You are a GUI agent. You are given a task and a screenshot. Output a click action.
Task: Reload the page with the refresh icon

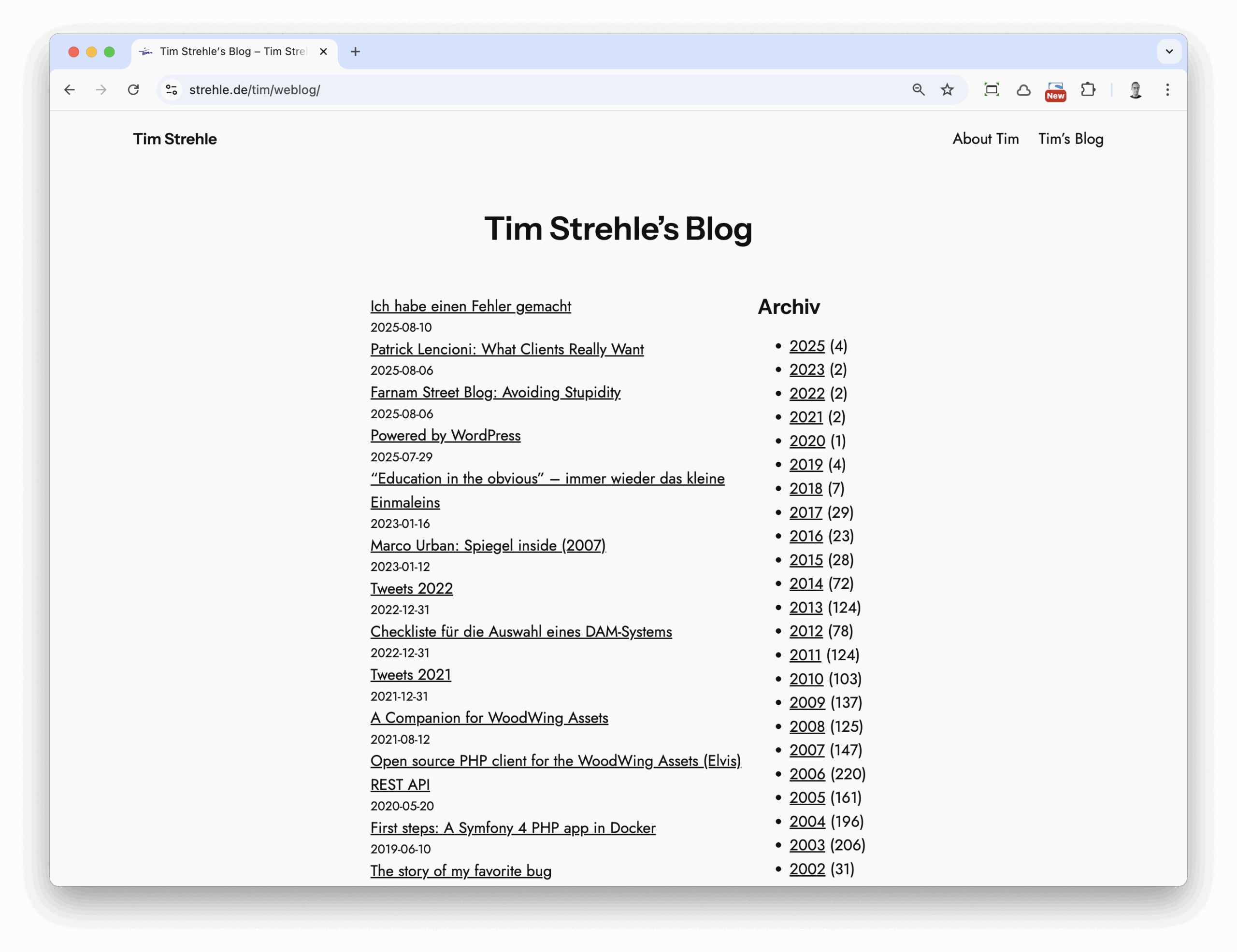click(133, 89)
